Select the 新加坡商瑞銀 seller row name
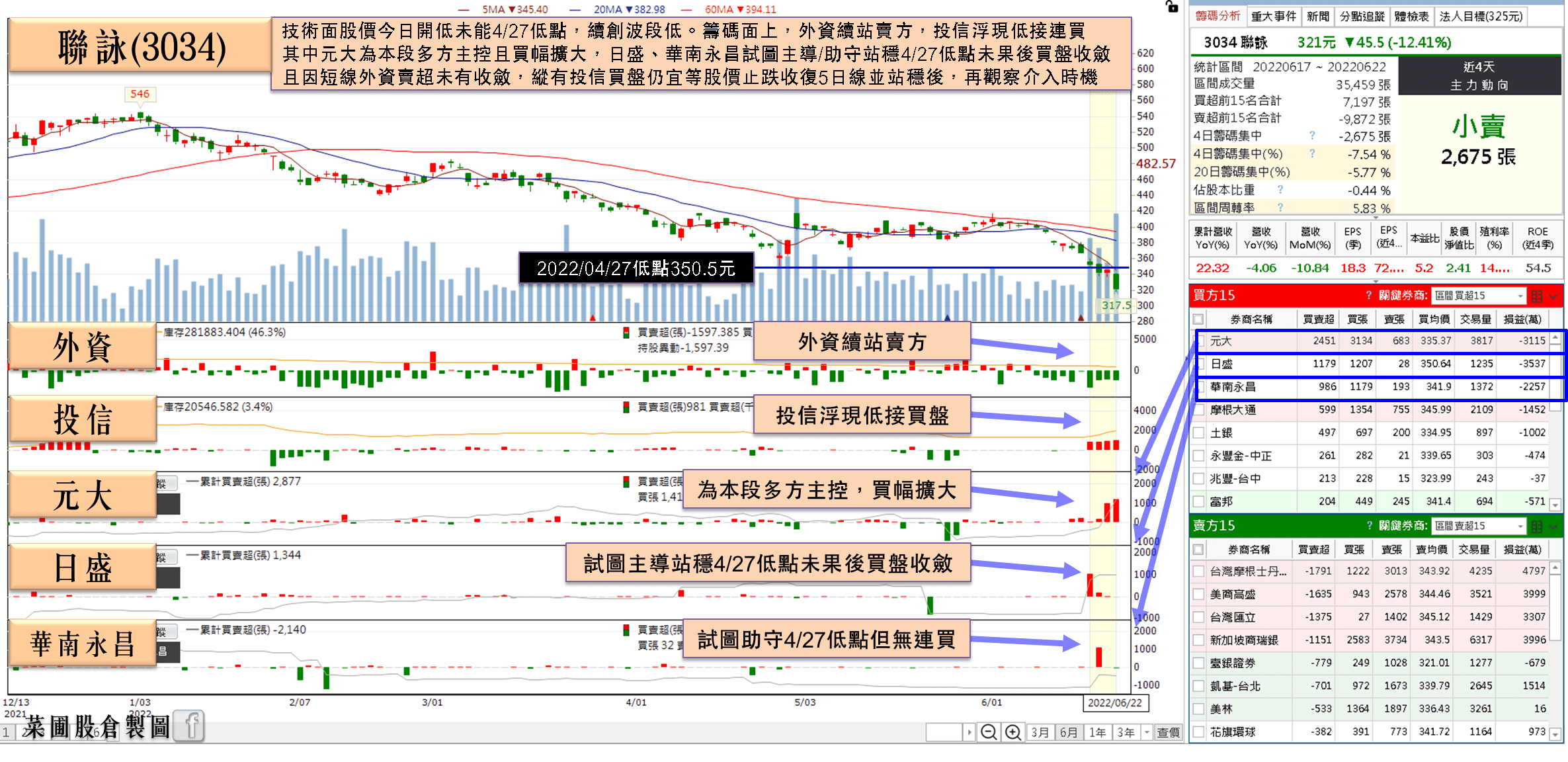Image resolution: width=1568 pixels, height=762 pixels. point(1244,640)
